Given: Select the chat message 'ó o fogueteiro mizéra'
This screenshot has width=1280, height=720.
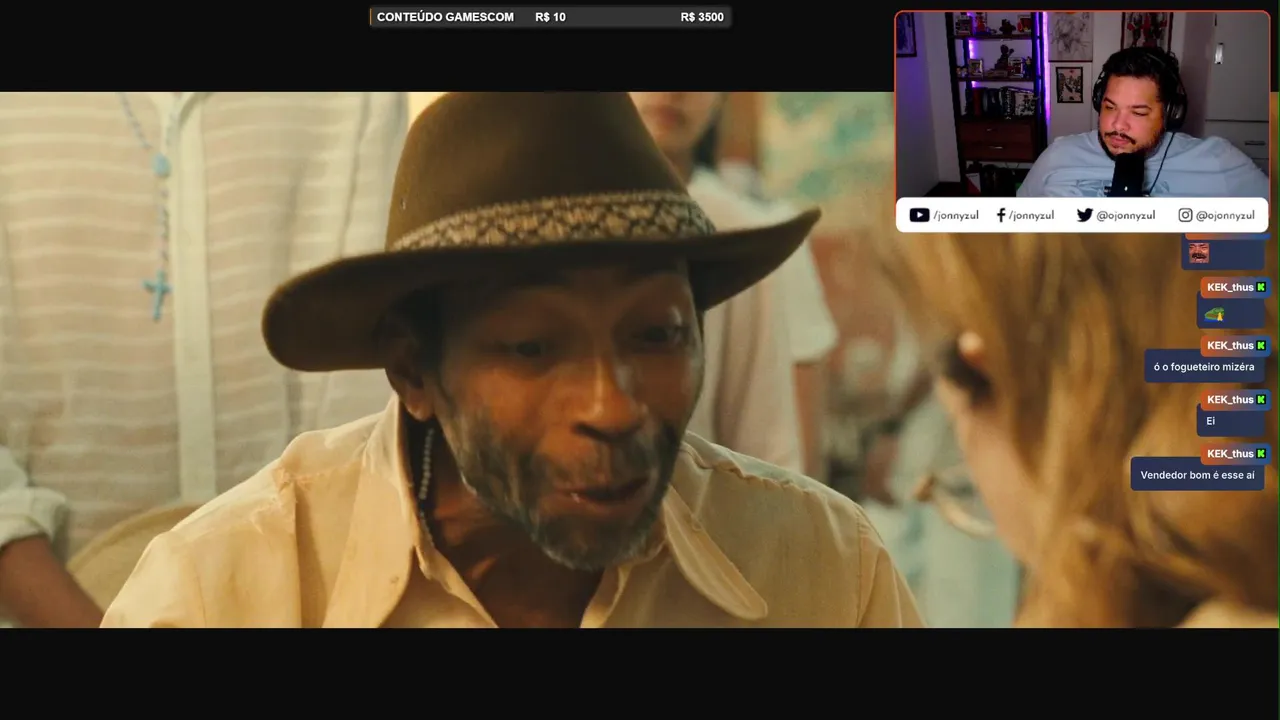Looking at the screenshot, I should pos(1204,367).
